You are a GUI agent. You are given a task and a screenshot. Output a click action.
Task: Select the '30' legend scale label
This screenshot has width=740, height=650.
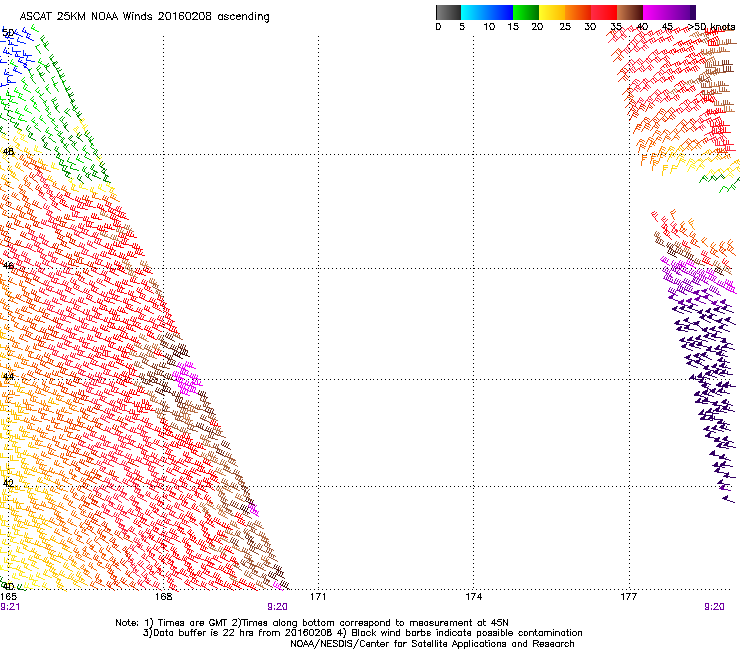[x=590, y=26]
